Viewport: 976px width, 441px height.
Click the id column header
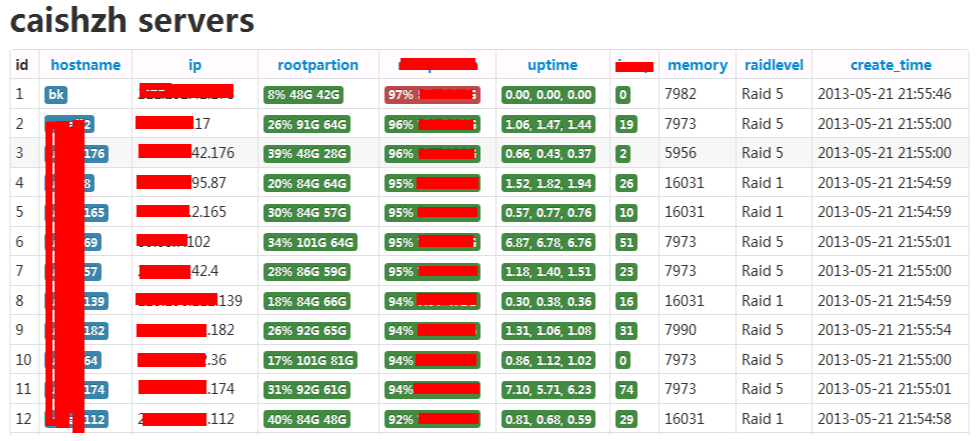[x=22, y=65]
